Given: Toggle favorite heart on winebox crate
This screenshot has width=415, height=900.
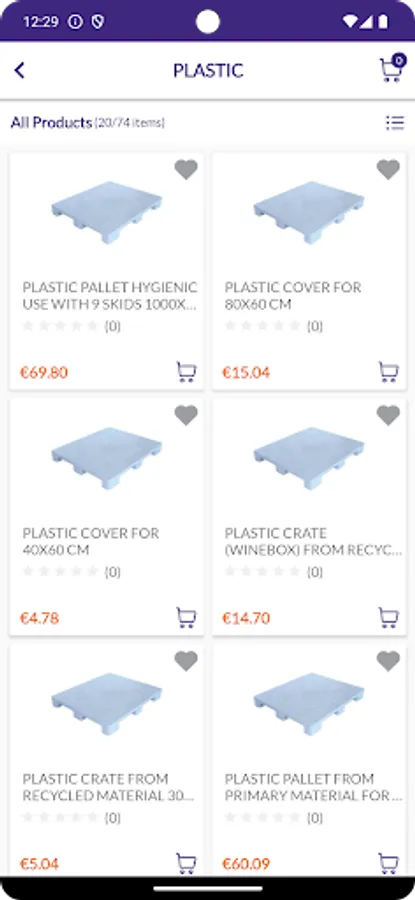Looking at the screenshot, I should coord(388,415).
